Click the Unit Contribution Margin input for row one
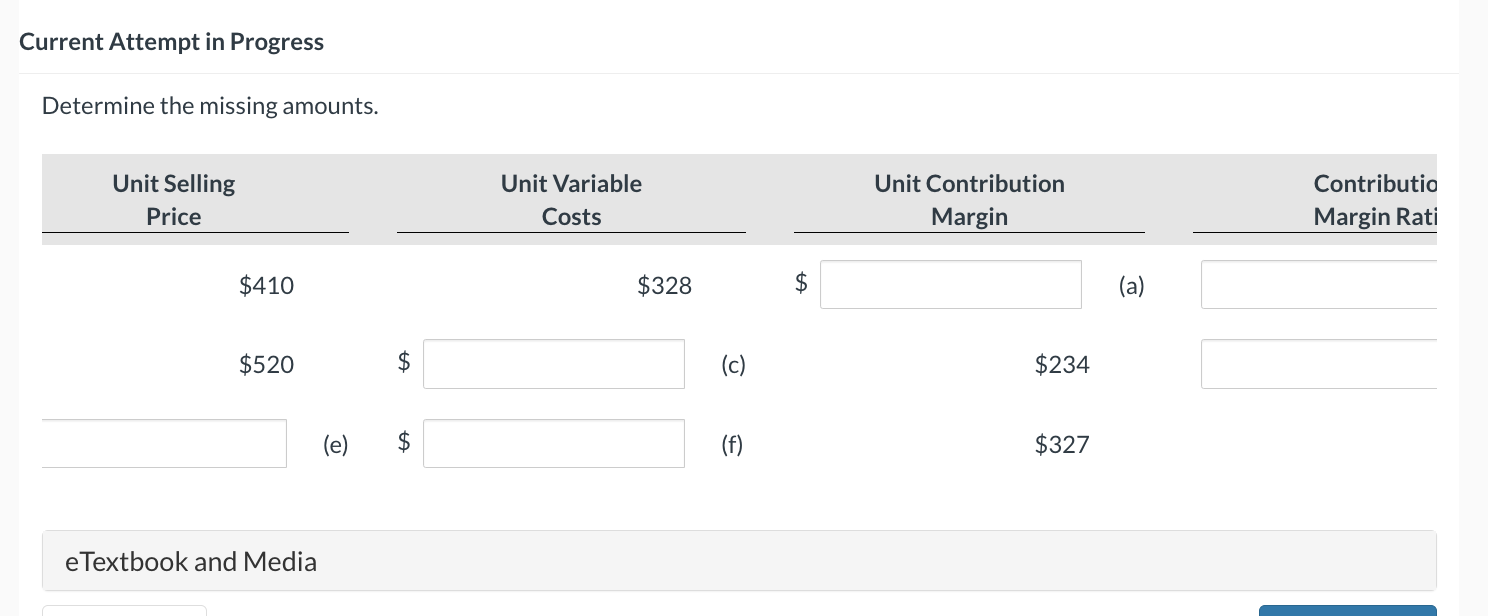The height and width of the screenshot is (616, 1488). (x=950, y=284)
